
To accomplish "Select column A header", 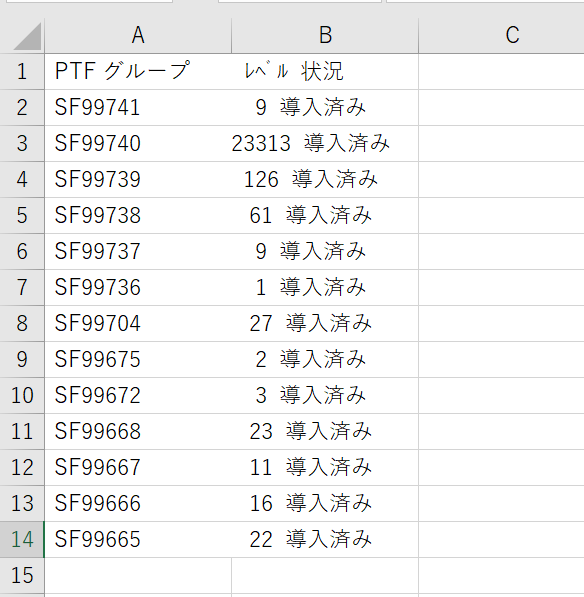I will click(138, 36).
